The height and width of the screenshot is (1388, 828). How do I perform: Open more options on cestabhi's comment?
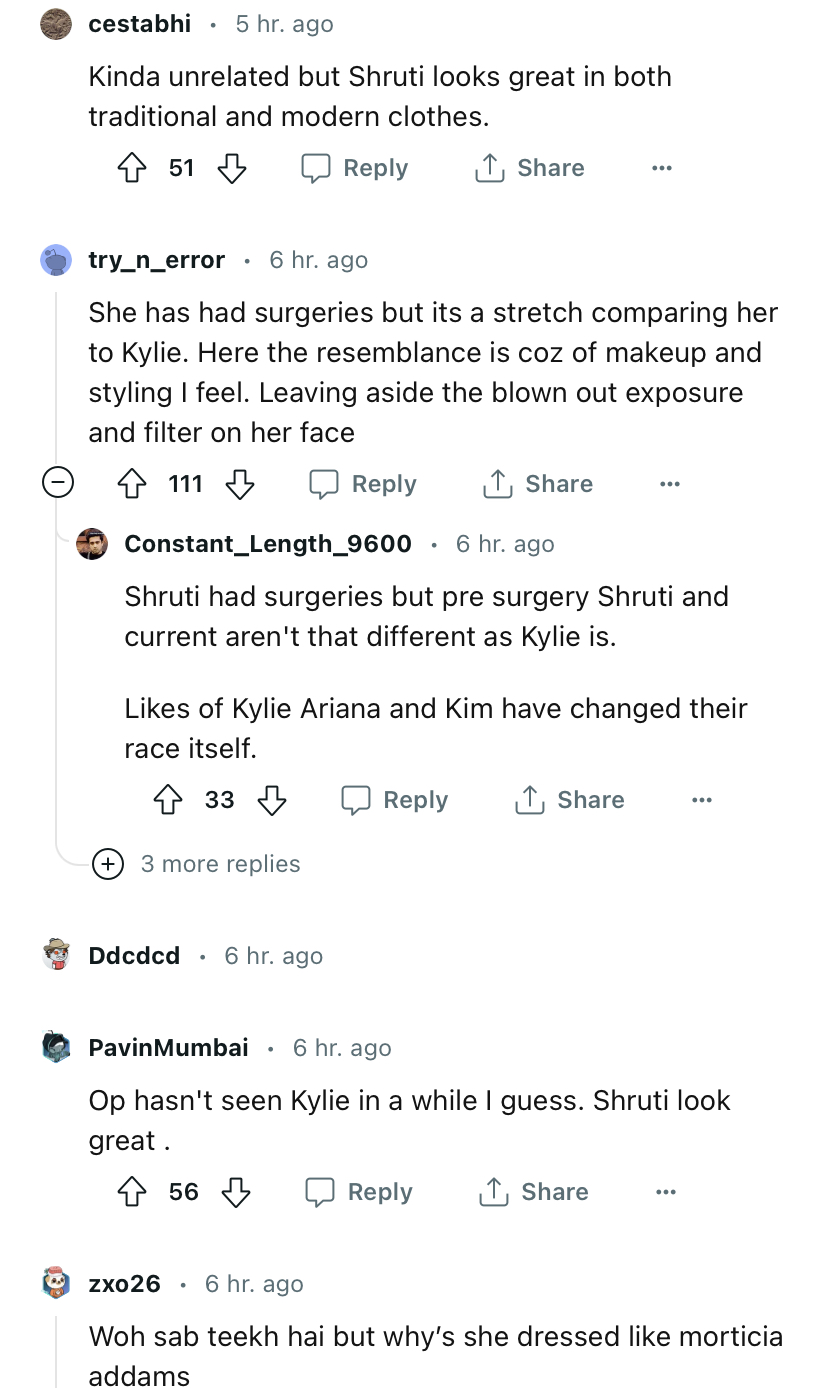(x=661, y=168)
